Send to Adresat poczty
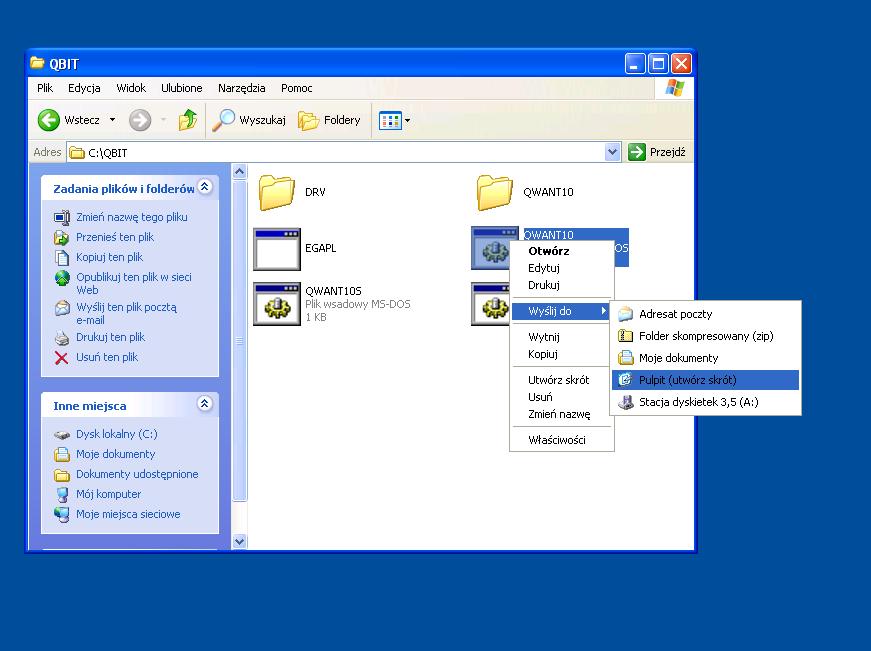This screenshot has height=651, width=871. 705,314
